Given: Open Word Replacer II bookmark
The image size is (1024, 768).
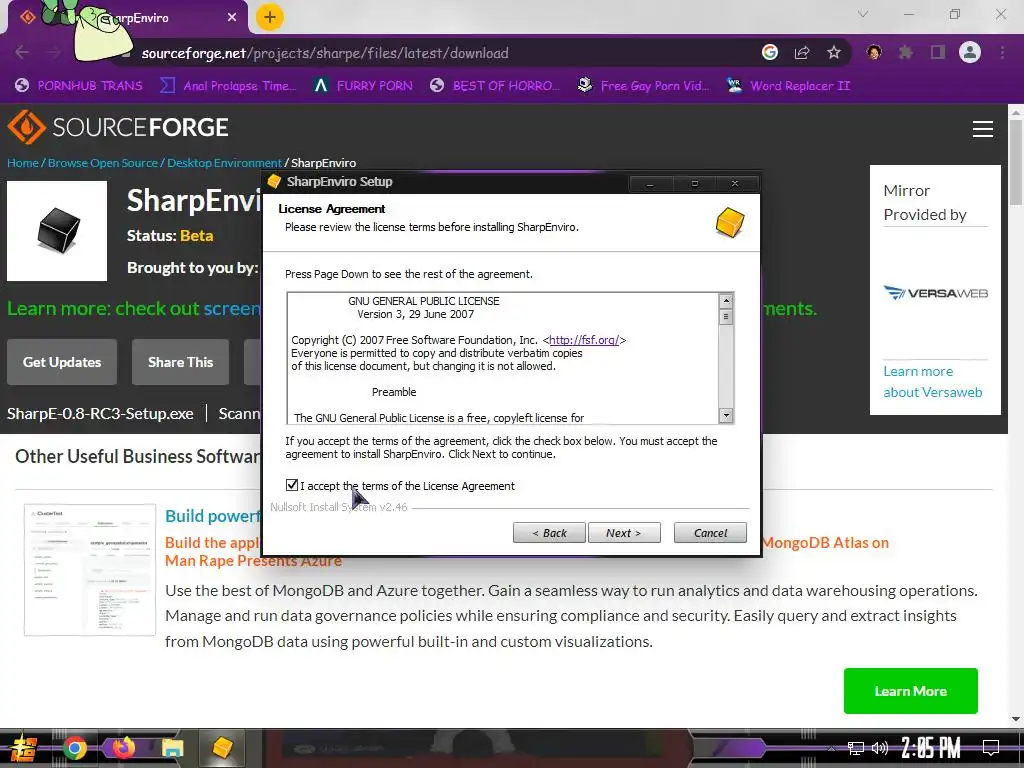Looking at the screenshot, I should (789, 86).
